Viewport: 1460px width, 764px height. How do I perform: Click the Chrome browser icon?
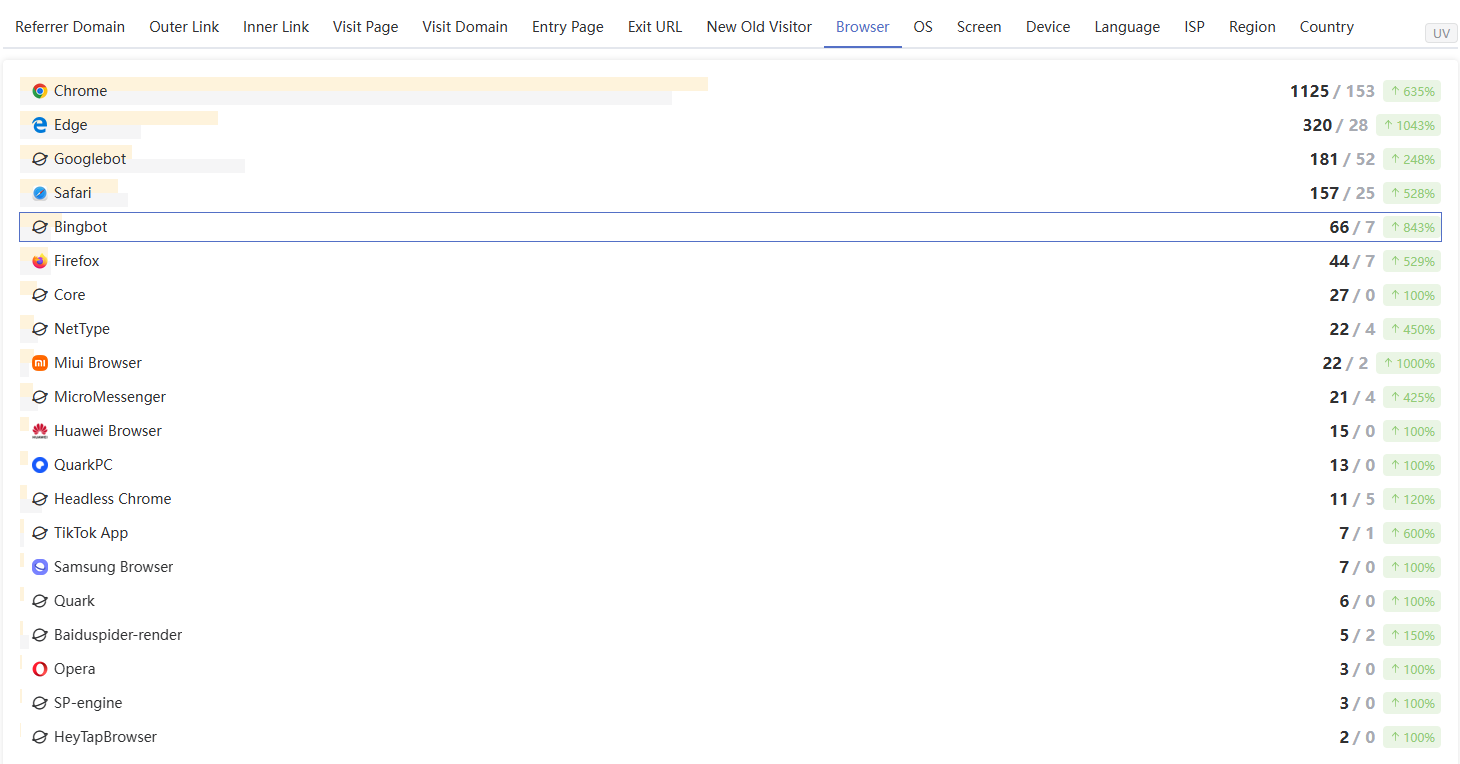point(40,91)
